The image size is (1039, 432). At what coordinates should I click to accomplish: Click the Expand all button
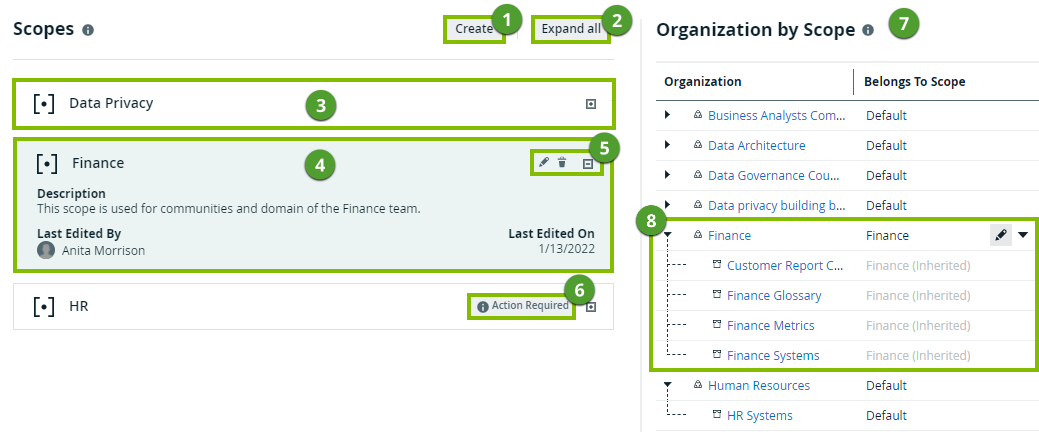click(571, 29)
